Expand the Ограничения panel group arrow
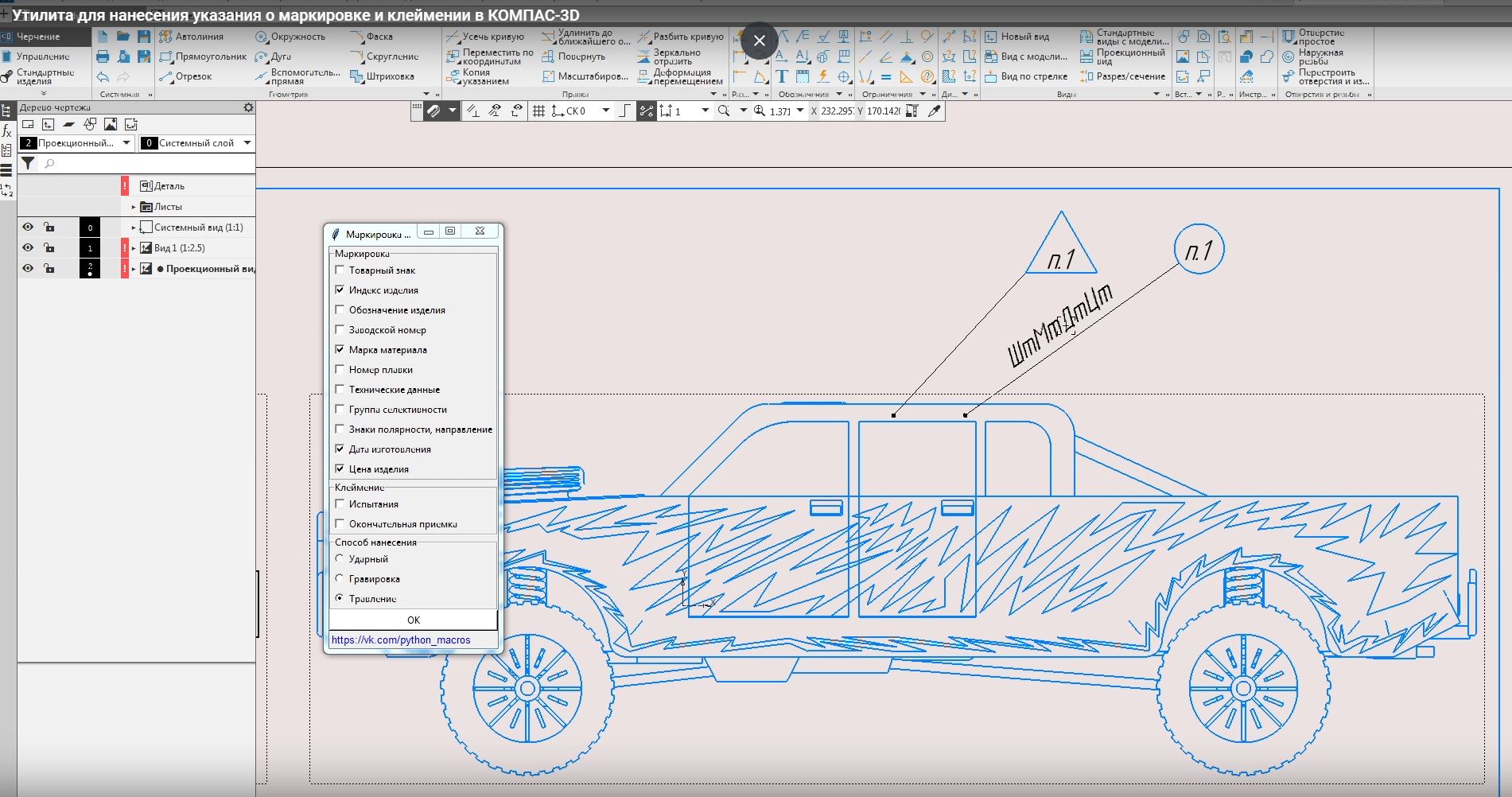 pos(923,95)
